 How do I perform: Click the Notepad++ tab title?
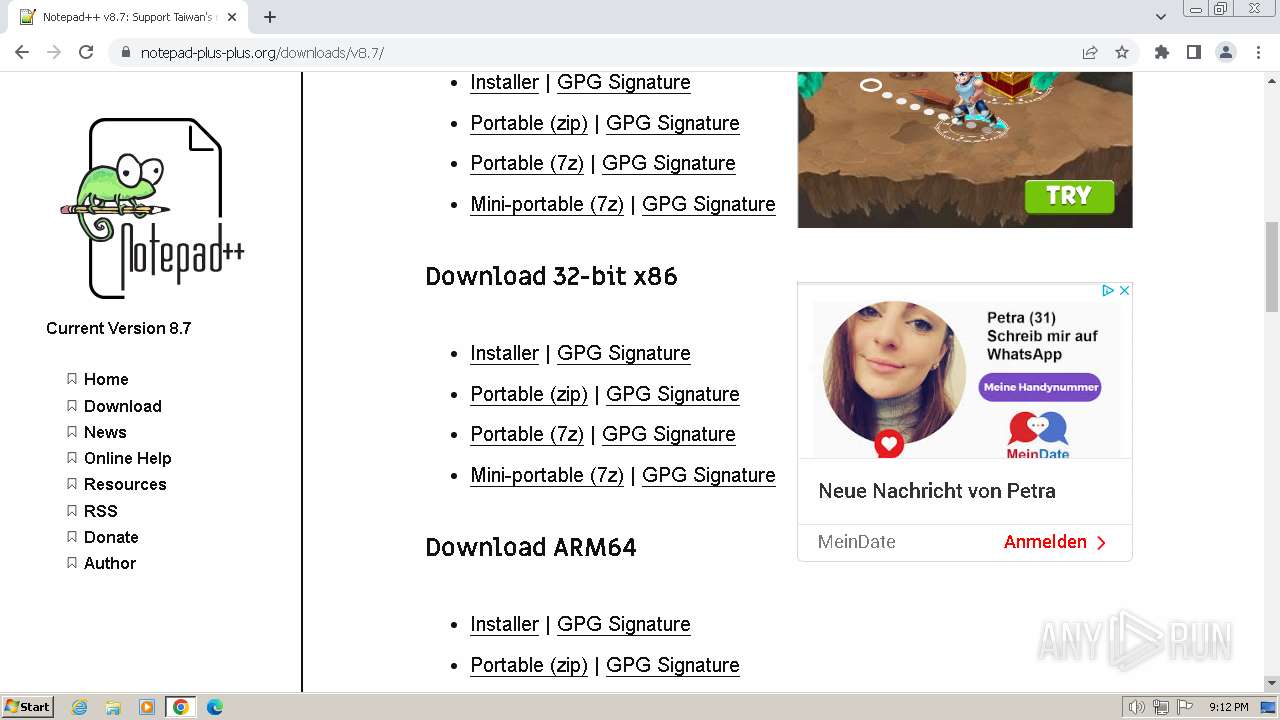click(x=128, y=17)
